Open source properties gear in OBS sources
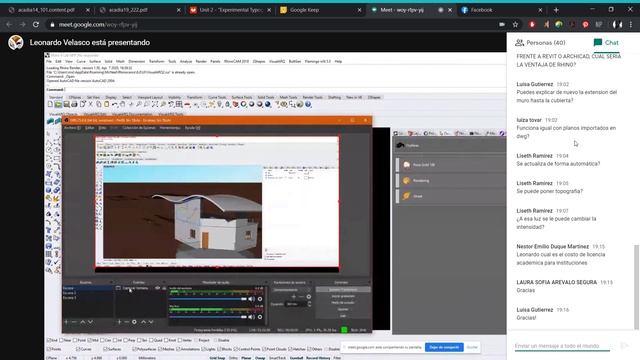The height and width of the screenshot is (360, 640). pos(134,322)
